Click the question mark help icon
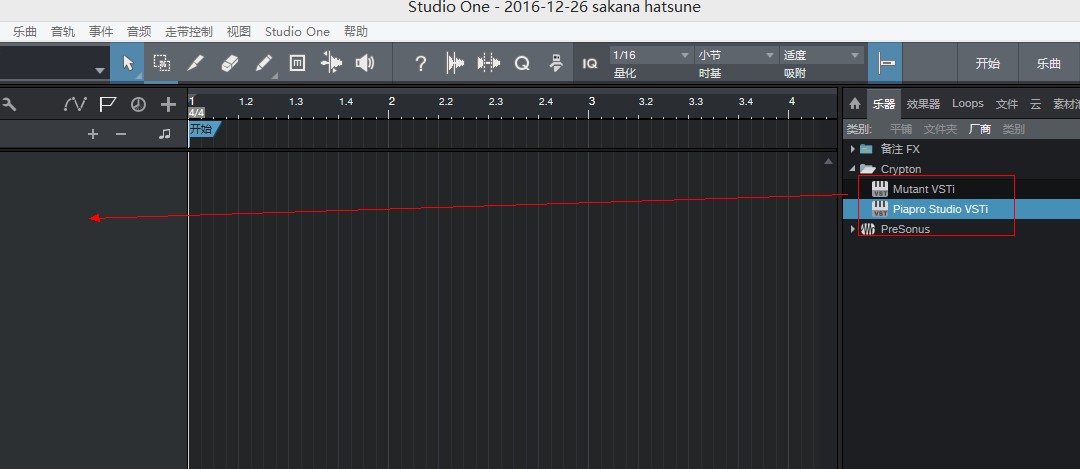The height and width of the screenshot is (469, 1080). tap(420, 63)
